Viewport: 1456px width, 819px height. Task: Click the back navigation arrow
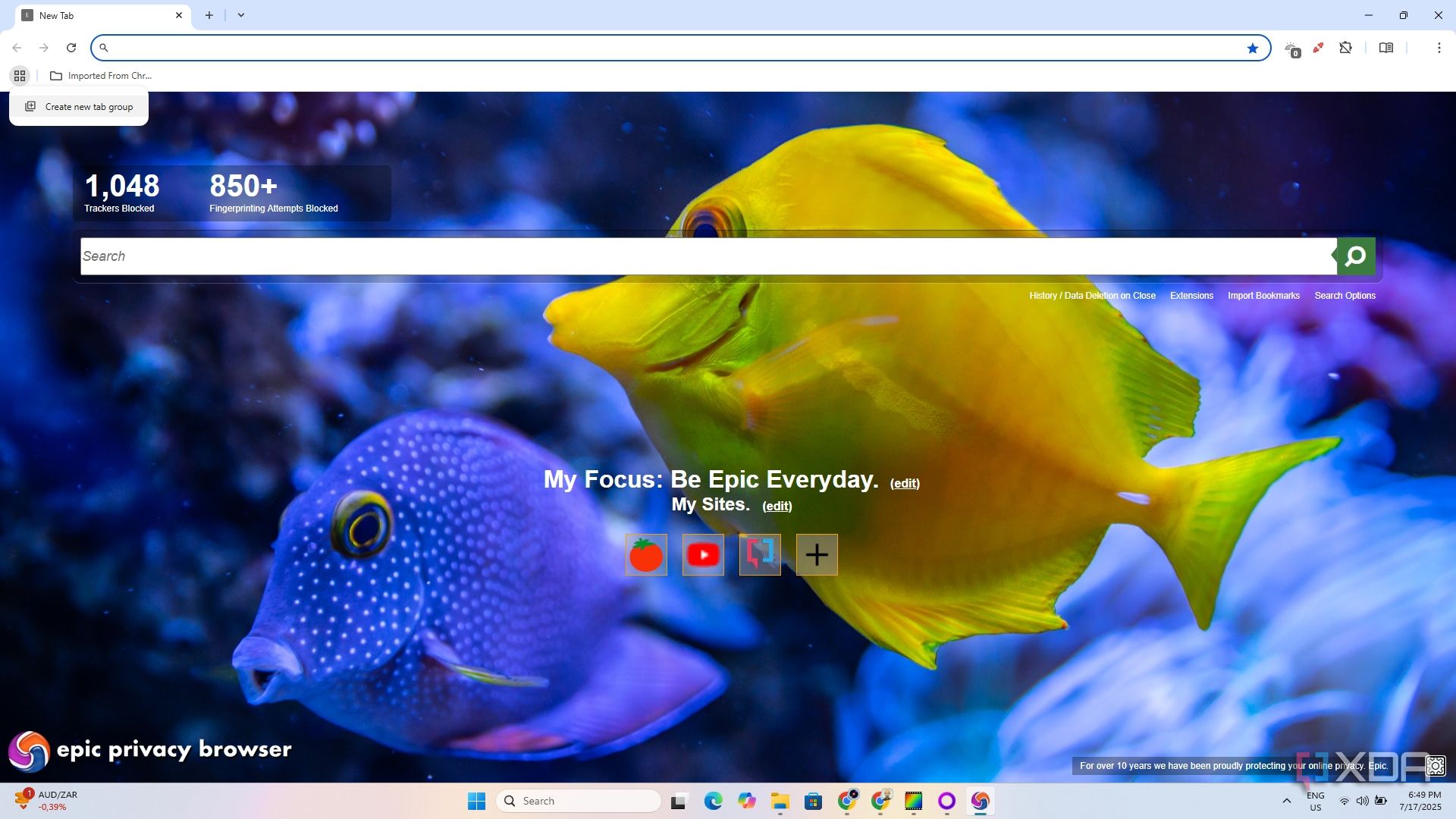point(17,48)
